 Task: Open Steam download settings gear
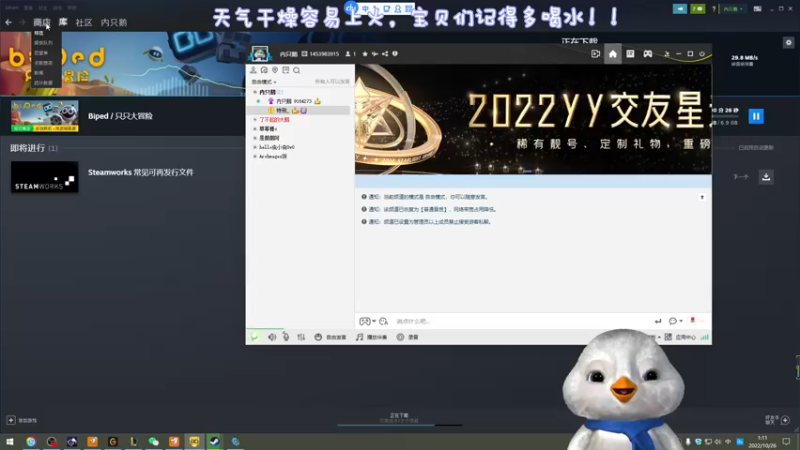[788, 42]
